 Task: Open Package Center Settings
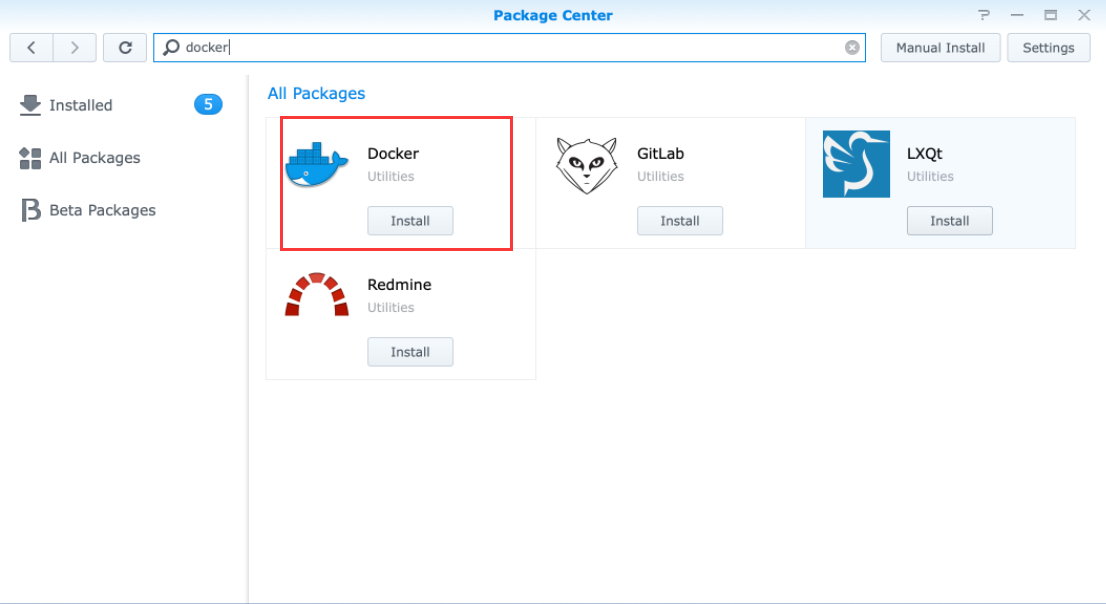(x=1048, y=47)
